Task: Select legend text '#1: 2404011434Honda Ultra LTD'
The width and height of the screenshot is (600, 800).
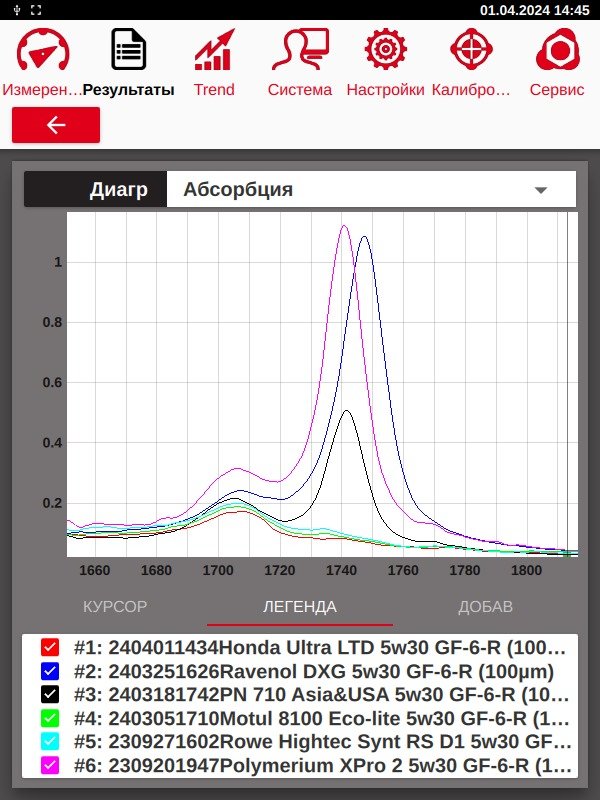Action: click(x=224, y=647)
